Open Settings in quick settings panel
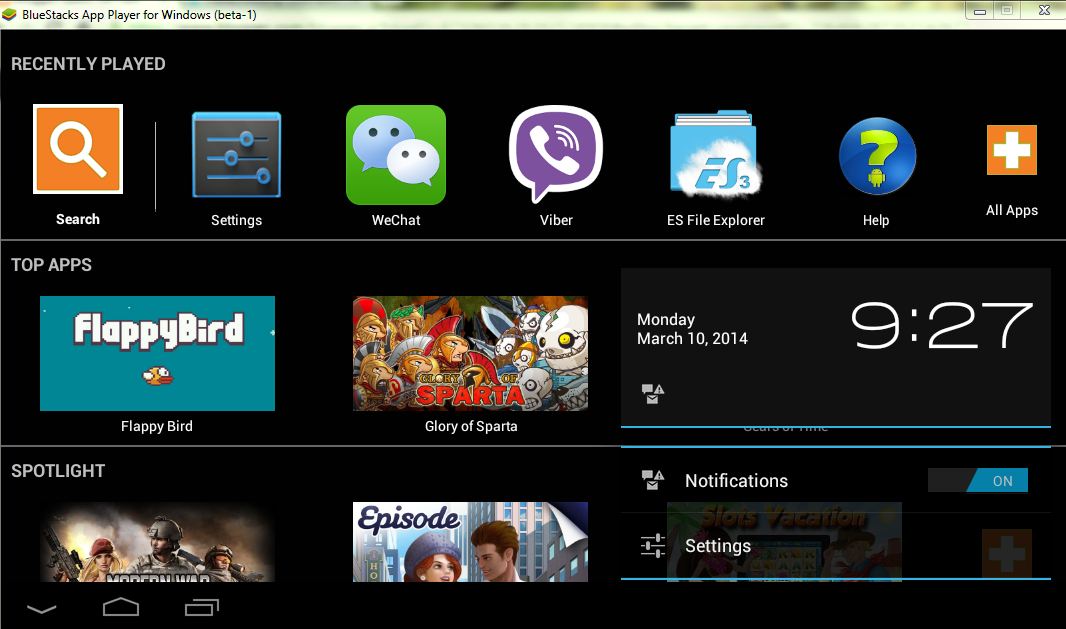The image size is (1066, 629). click(836, 546)
